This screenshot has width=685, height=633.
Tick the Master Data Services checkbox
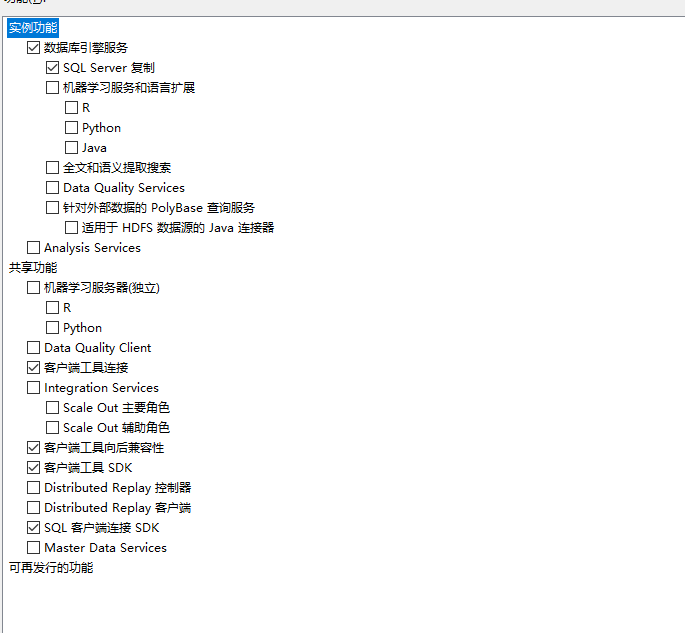34,548
